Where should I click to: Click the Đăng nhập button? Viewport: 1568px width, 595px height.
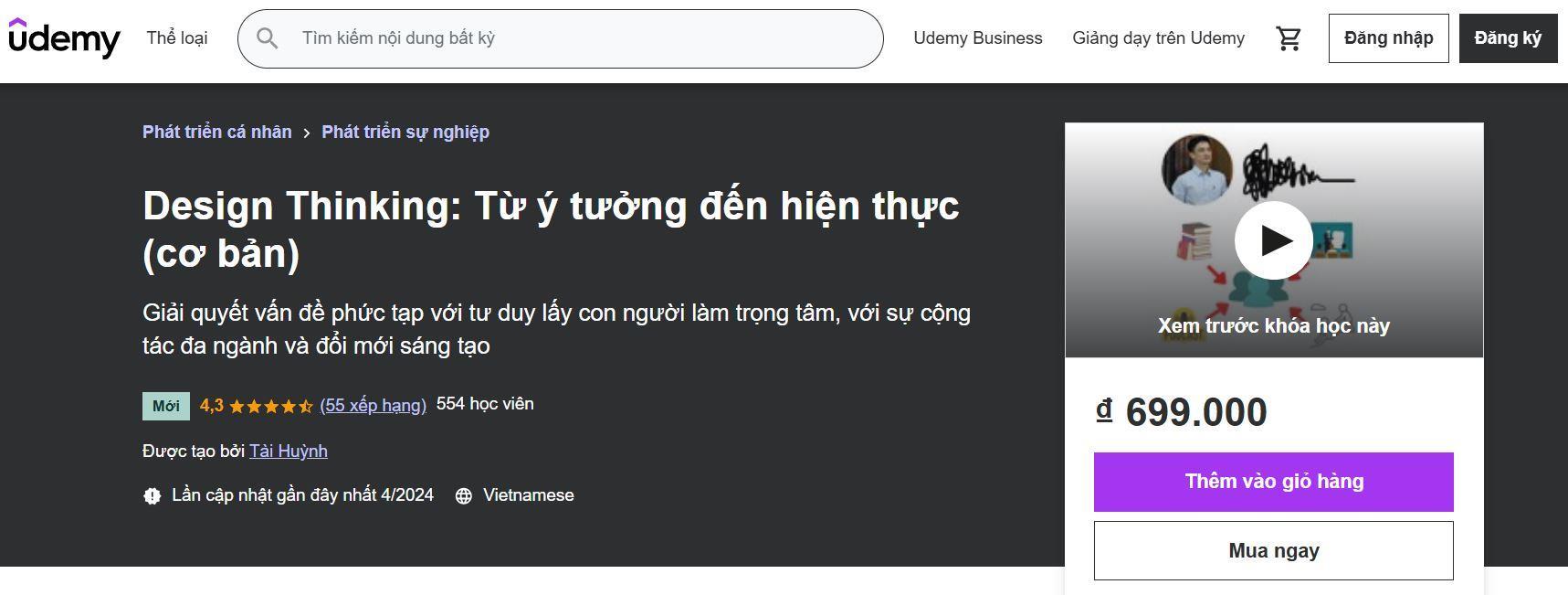[1388, 38]
